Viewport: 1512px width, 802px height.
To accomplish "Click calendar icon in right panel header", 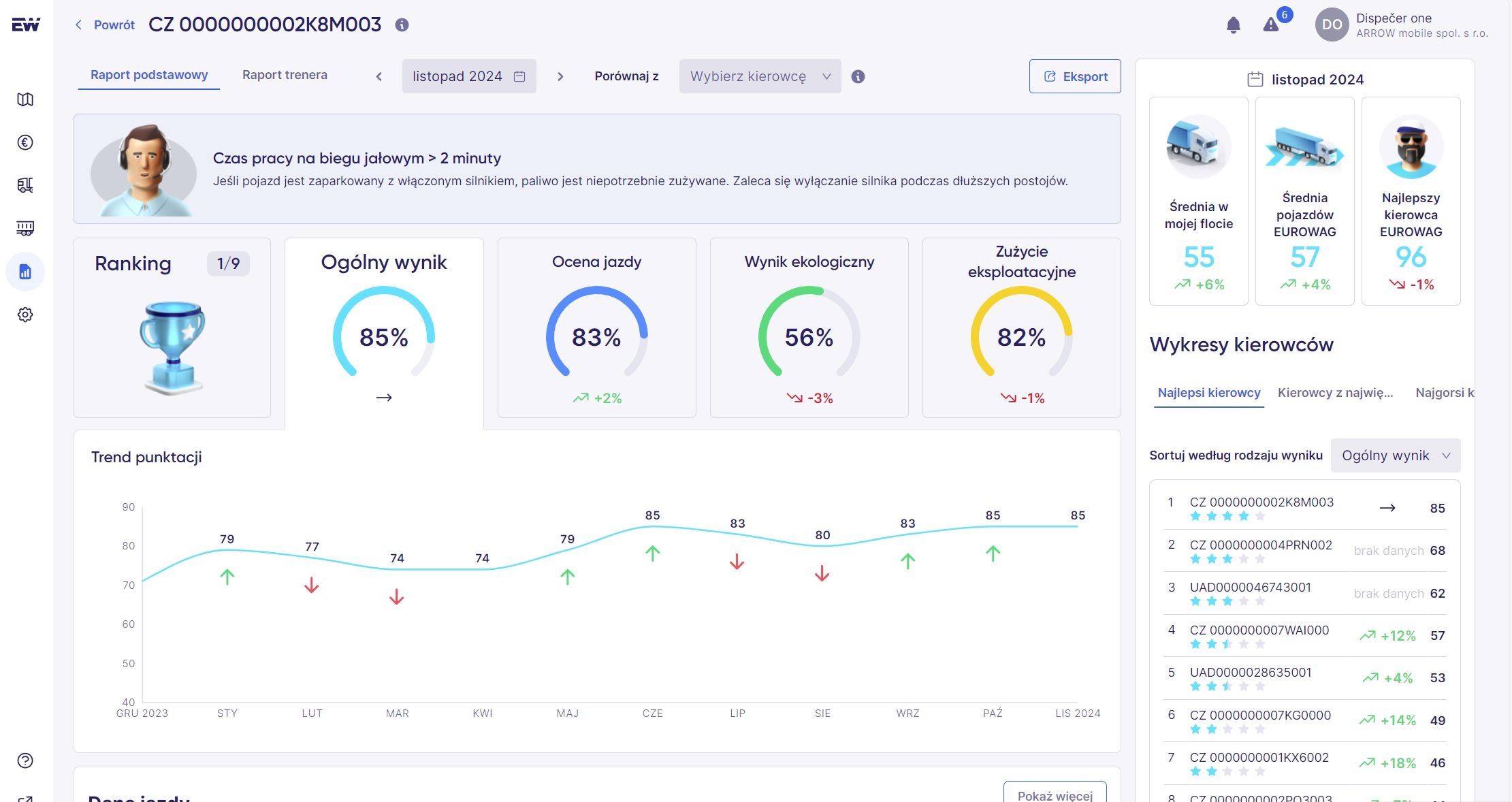I will coord(1255,80).
